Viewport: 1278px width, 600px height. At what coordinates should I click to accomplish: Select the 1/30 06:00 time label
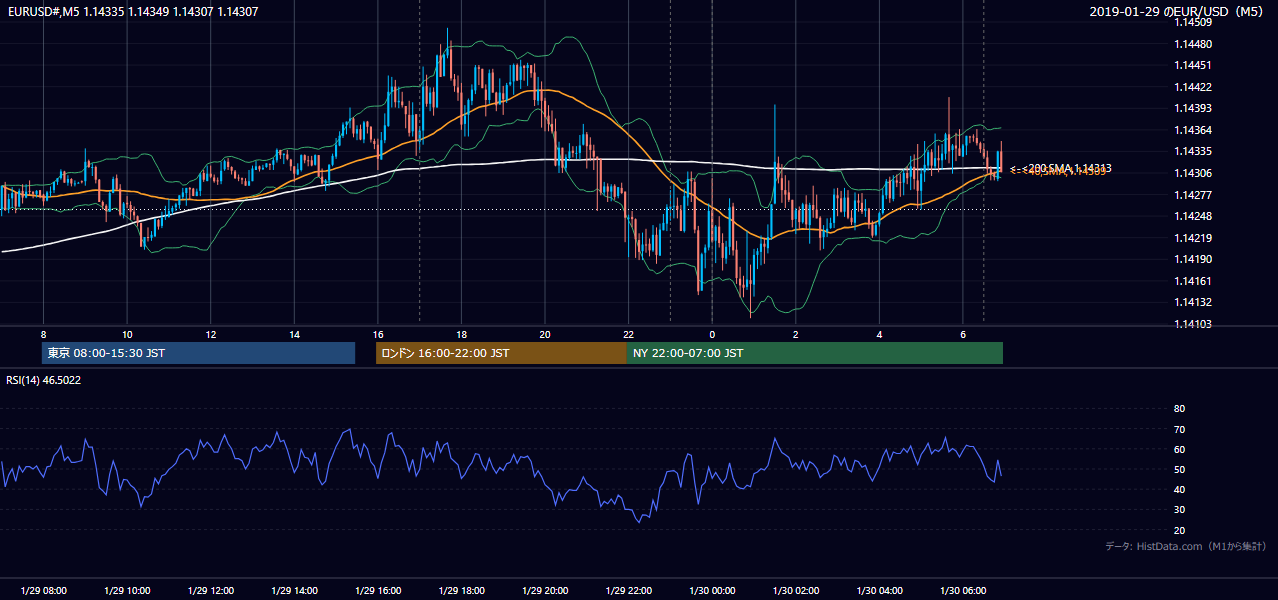(x=963, y=590)
